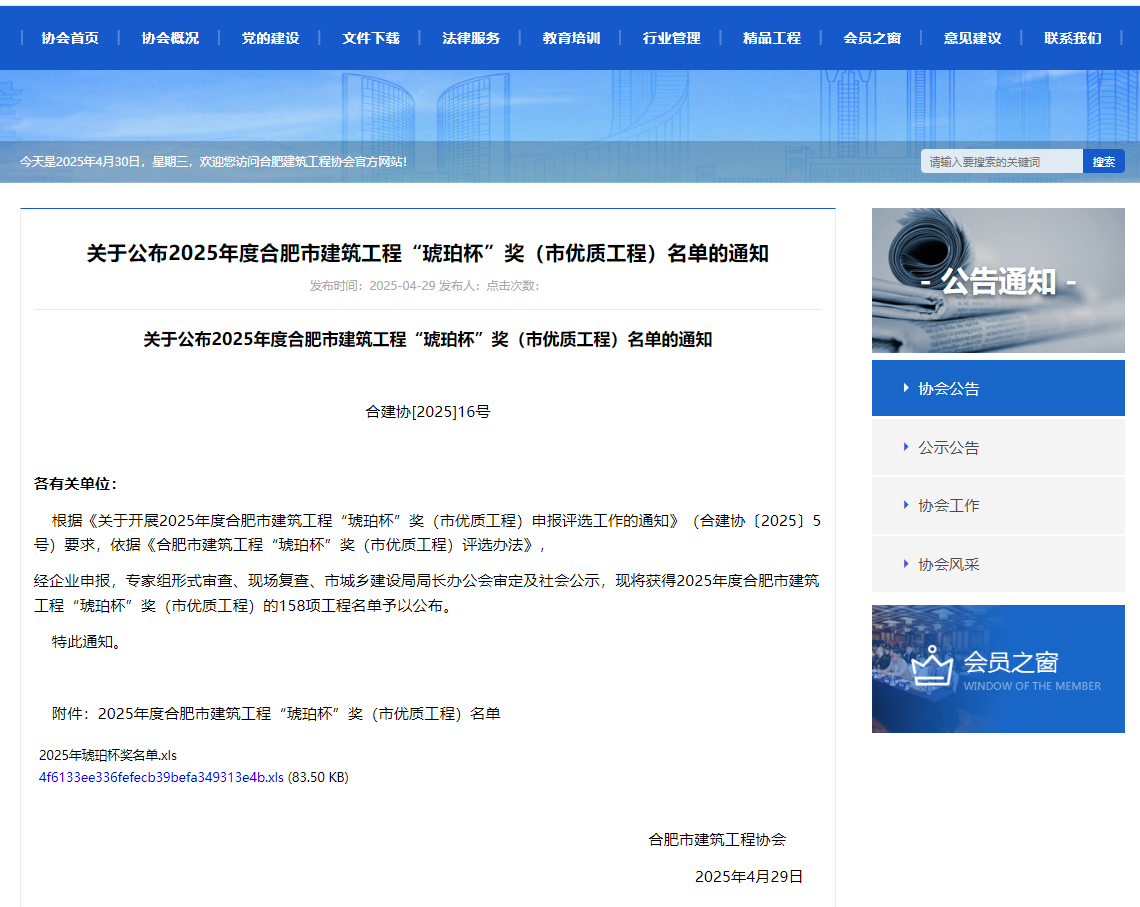Select 协会公告 in the sidebar
Image resolution: width=1140 pixels, height=907 pixels.
(998, 388)
